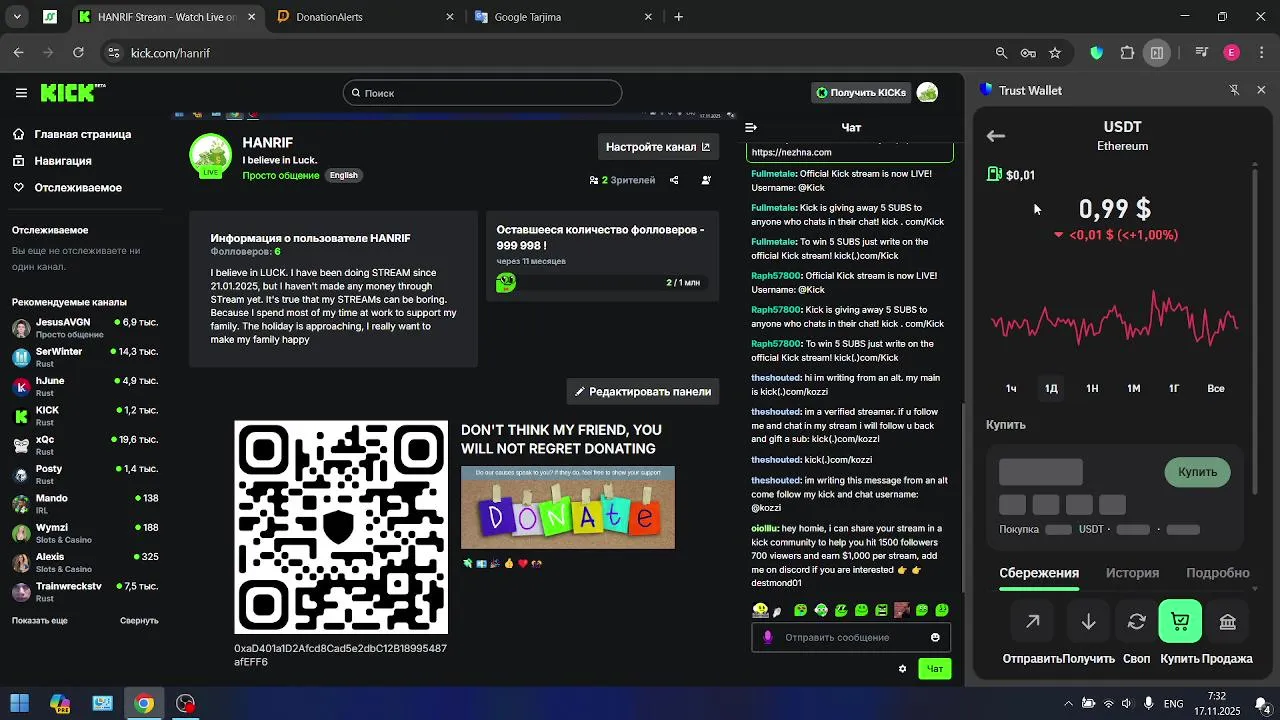The height and width of the screenshot is (720, 1280).
Task: Select the Все chart range
Action: [1216, 388]
